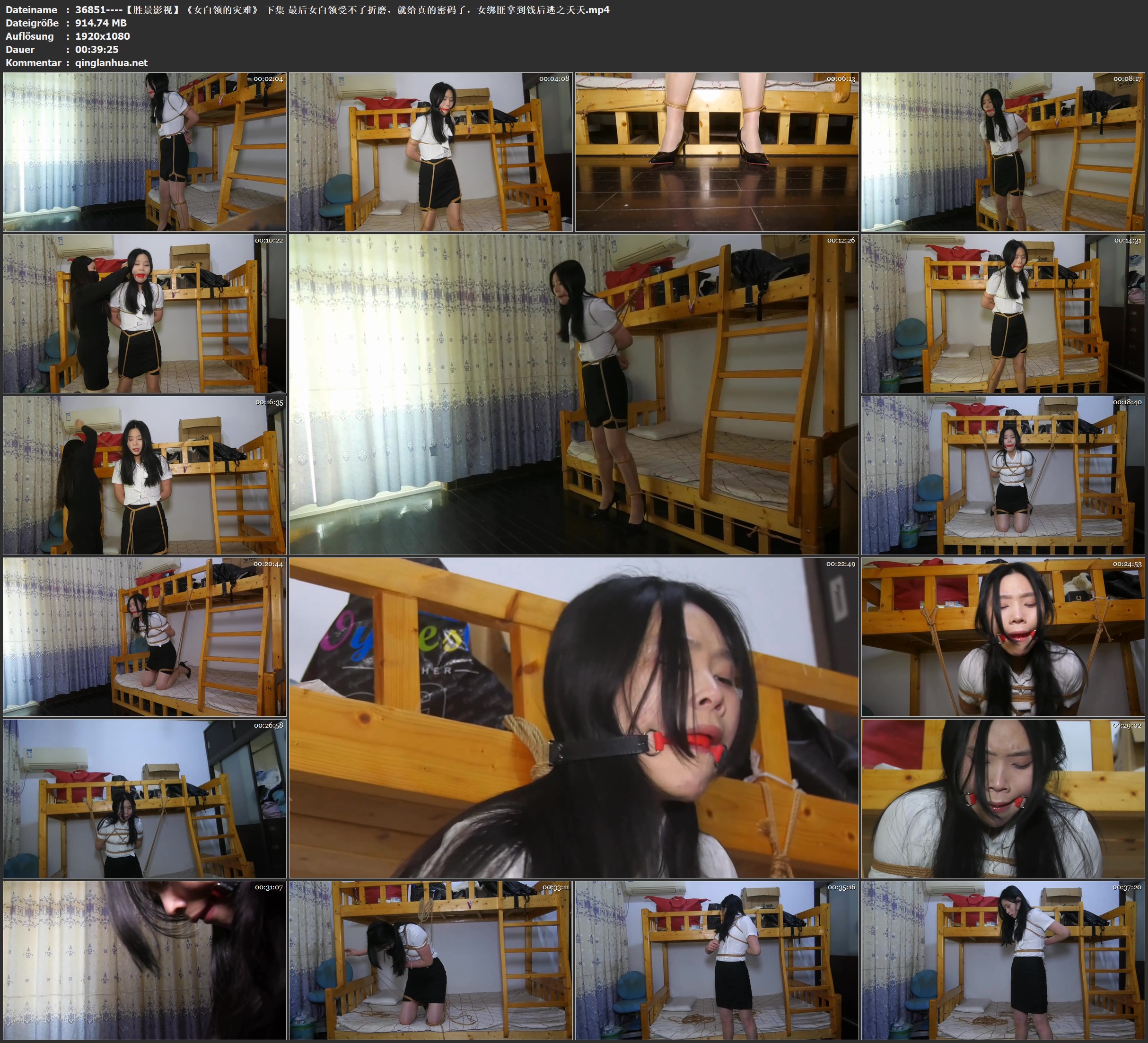Viewport: 1148px width, 1043px height.
Task: Click the large thumbnail timestamped 00:12:26
Action: [573, 394]
